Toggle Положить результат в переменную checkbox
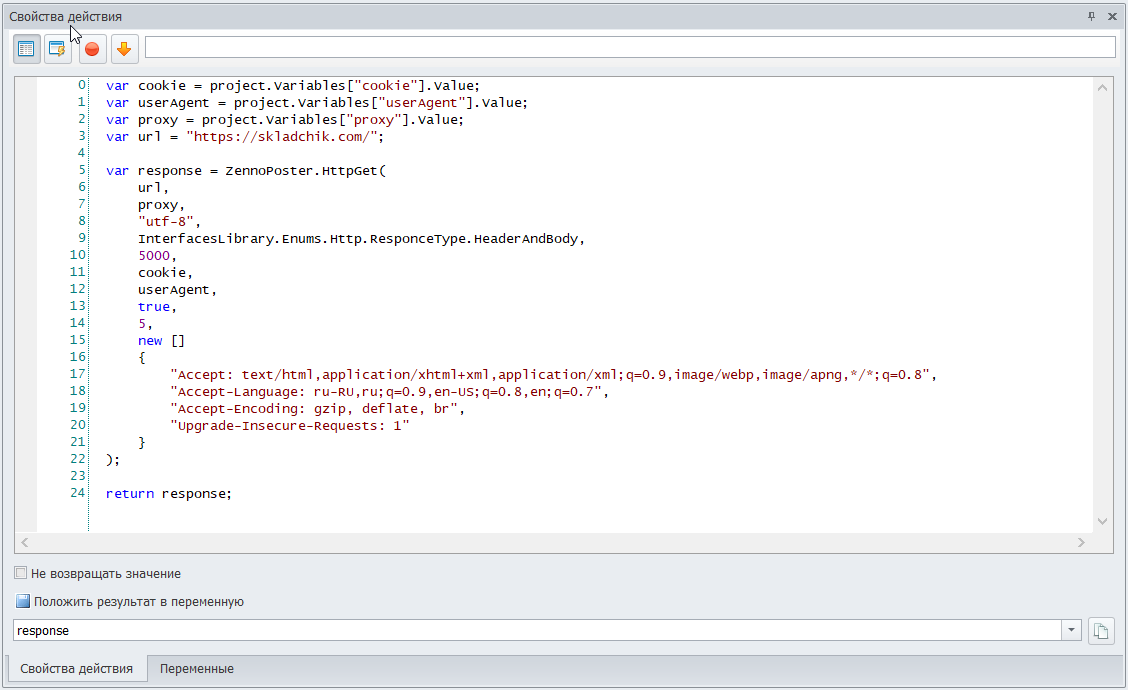The image size is (1128, 690). click(23, 601)
